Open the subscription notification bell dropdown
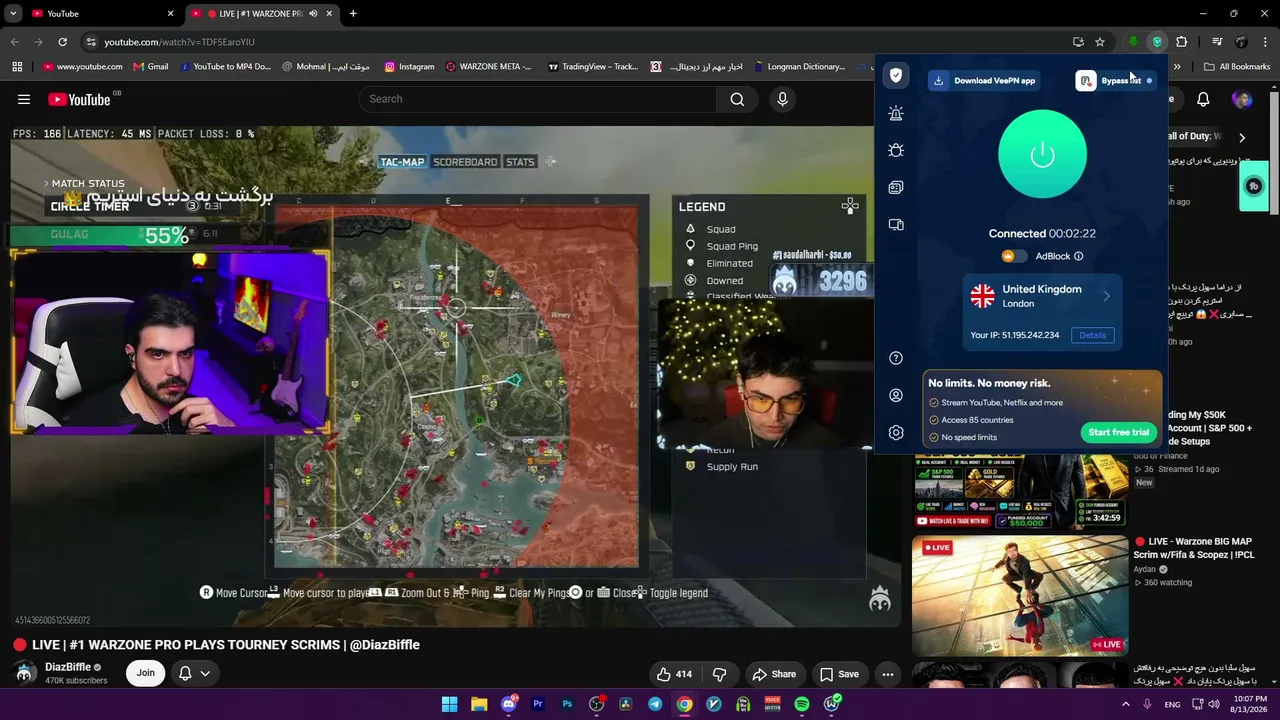1280x720 pixels. click(194, 673)
